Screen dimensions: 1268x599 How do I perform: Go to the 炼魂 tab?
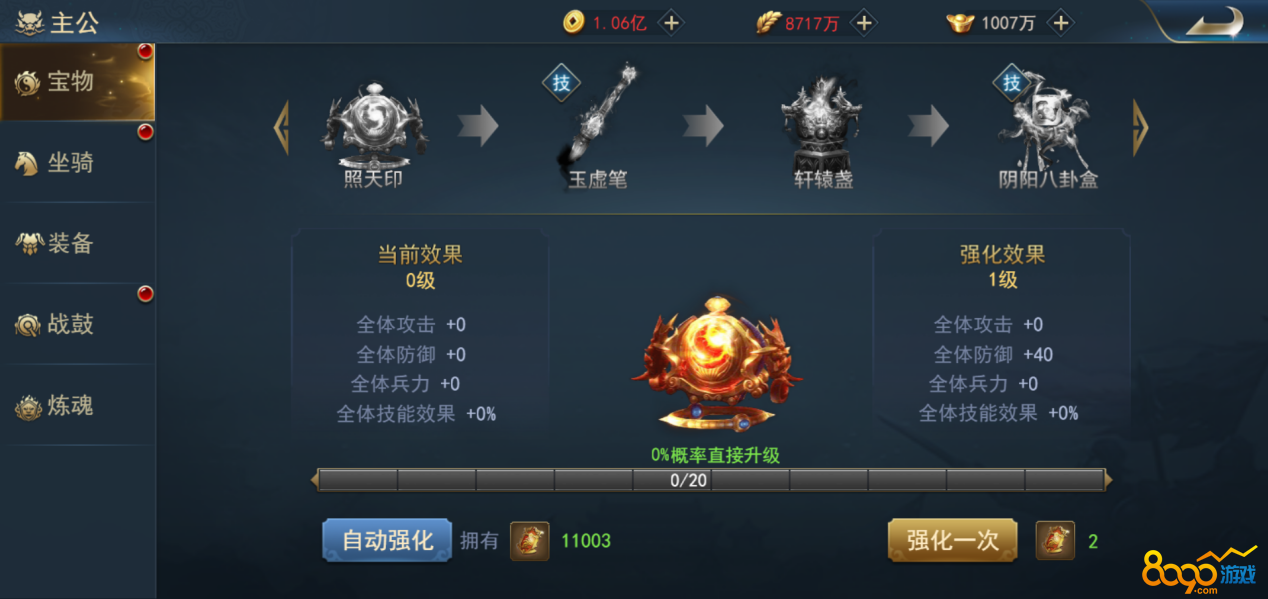click(77, 406)
